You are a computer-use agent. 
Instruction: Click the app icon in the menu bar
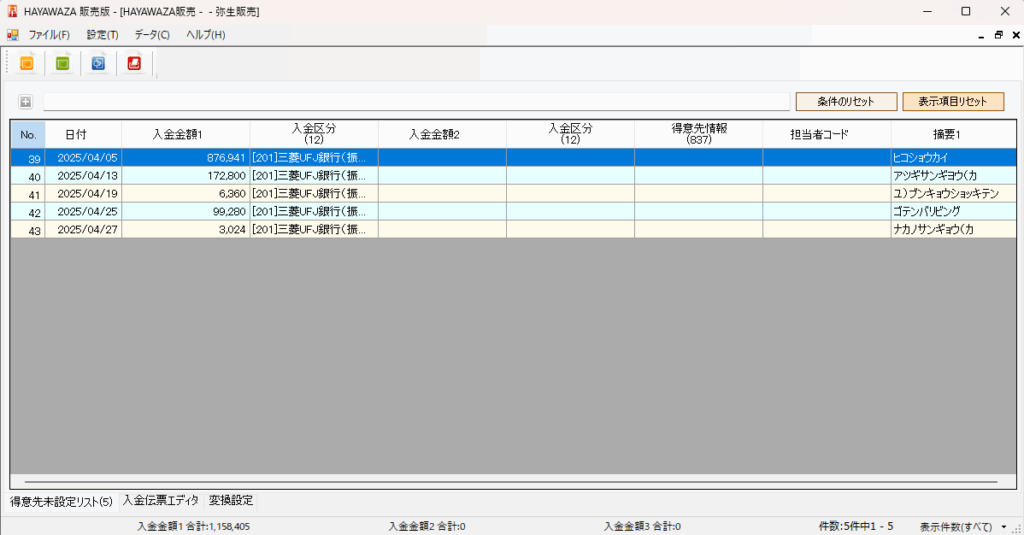[x=12, y=35]
